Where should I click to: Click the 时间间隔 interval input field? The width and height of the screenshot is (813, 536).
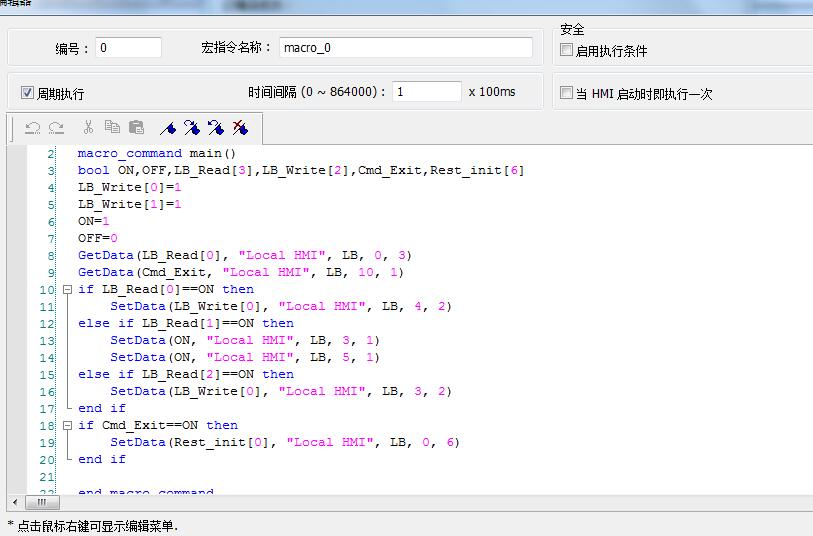[x=426, y=92]
